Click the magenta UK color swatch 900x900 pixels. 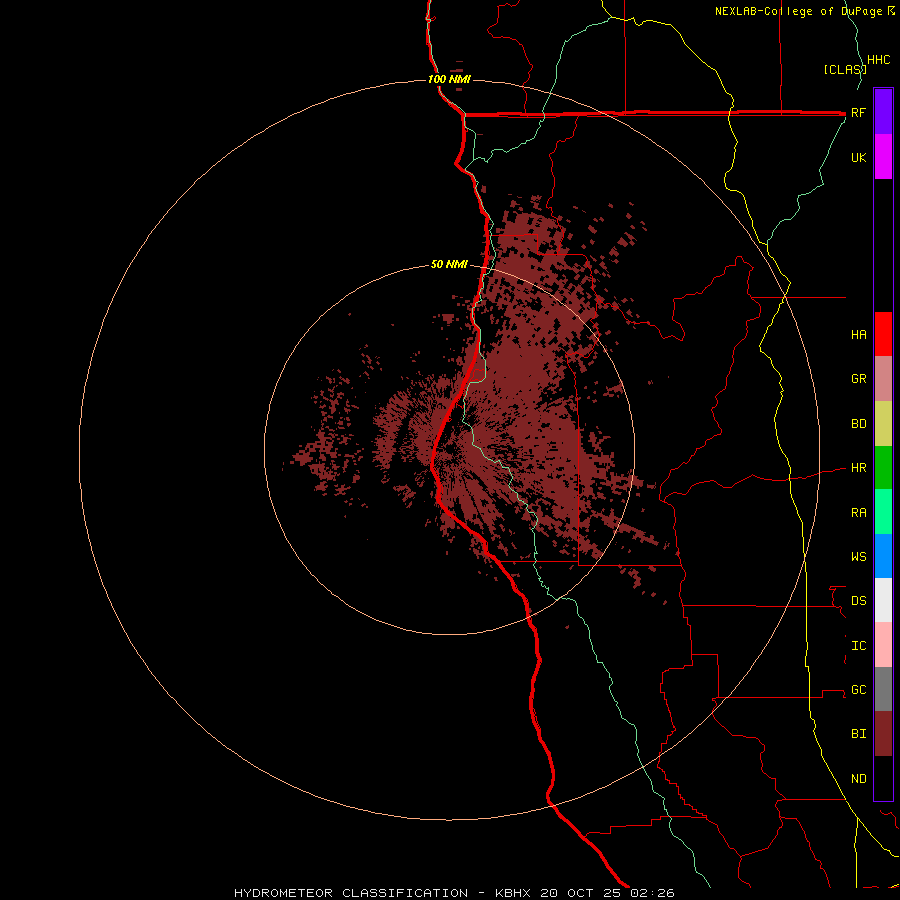click(883, 157)
